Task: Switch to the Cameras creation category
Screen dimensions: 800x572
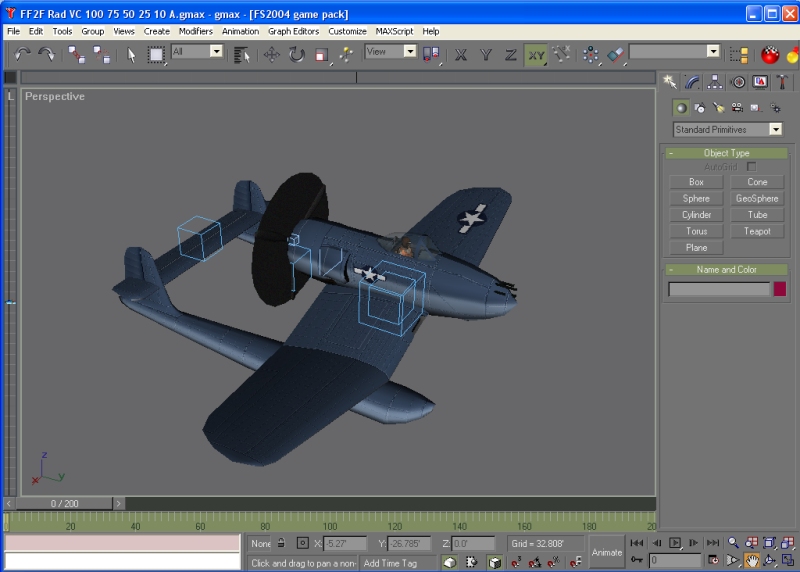Action: [737, 107]
